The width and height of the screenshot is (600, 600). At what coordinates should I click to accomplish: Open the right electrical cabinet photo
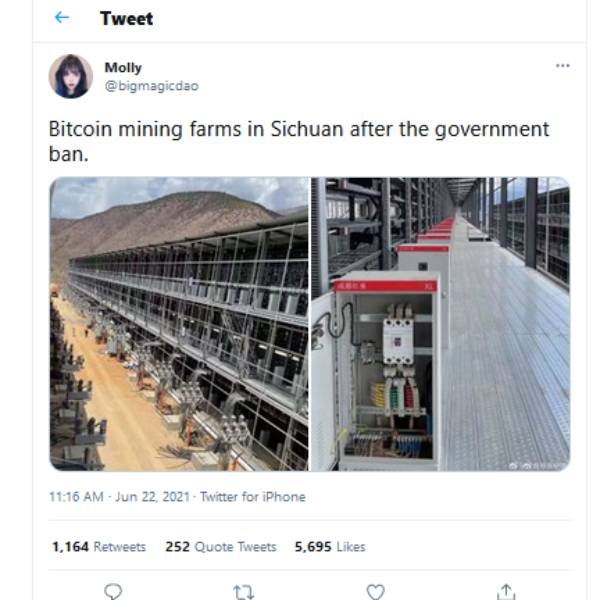pyautogui.click(x=440, y=324)
